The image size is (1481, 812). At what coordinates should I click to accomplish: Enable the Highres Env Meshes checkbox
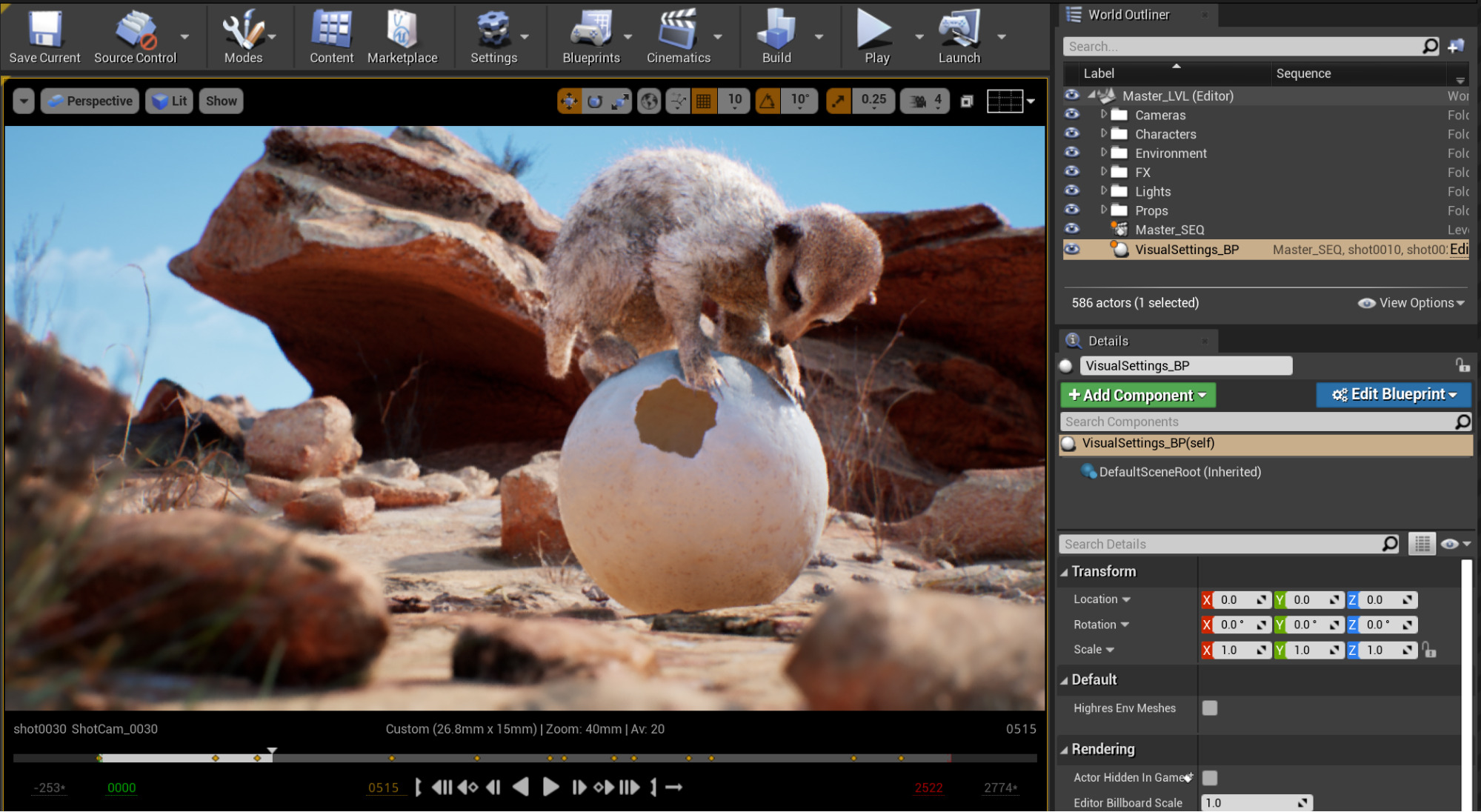pyautogui.click(x=1210, y=708)
